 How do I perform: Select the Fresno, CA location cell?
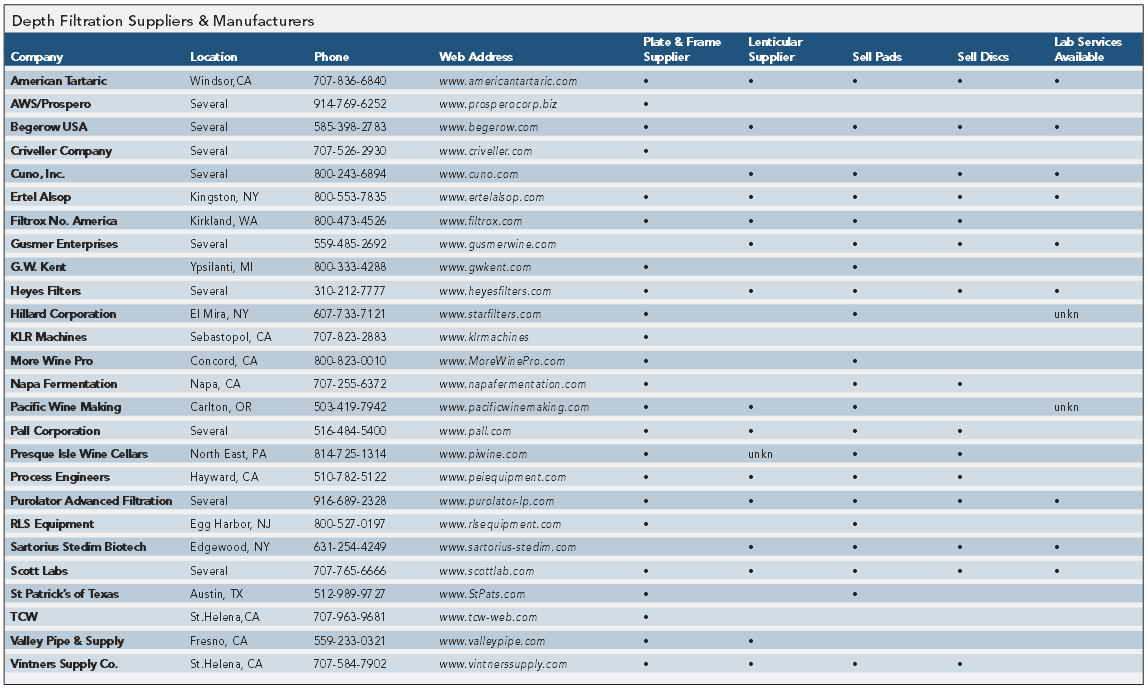click(x=218, y=641)
